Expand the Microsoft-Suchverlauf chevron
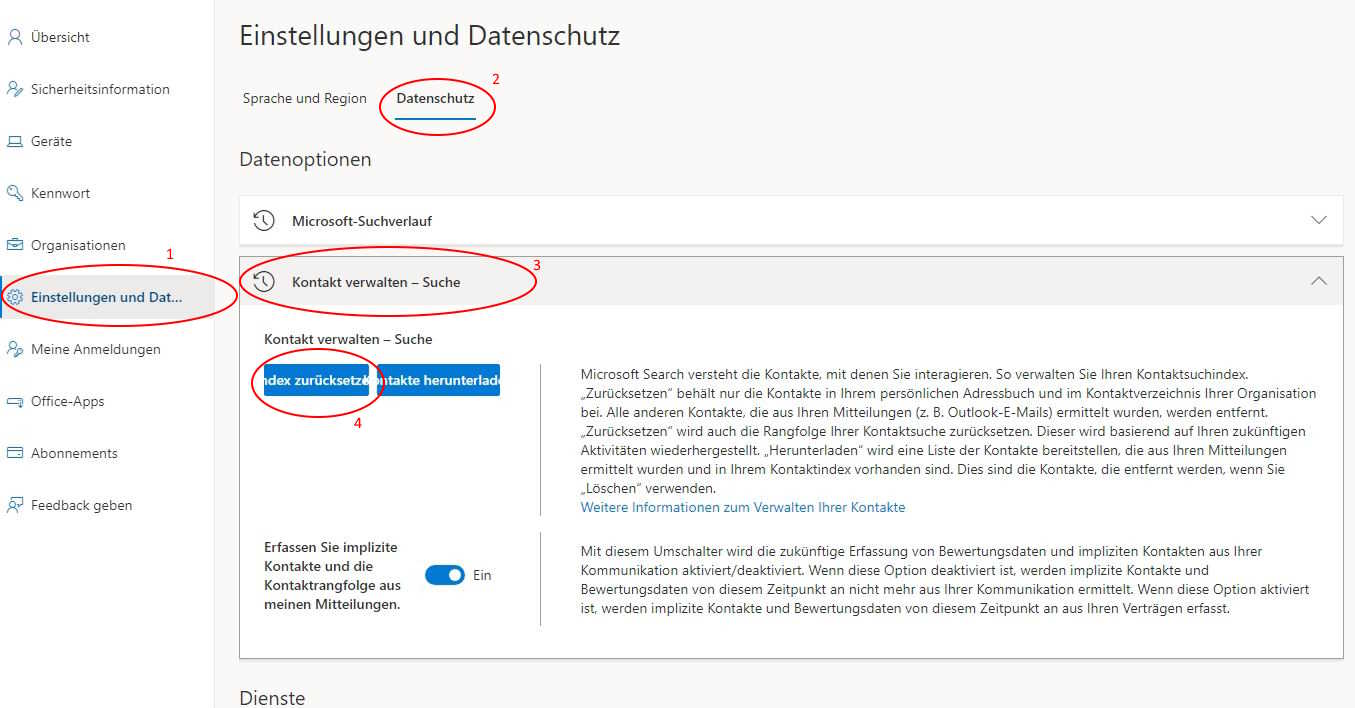This screenshot has height=708, width=1355. click(x=1318, y=220)
